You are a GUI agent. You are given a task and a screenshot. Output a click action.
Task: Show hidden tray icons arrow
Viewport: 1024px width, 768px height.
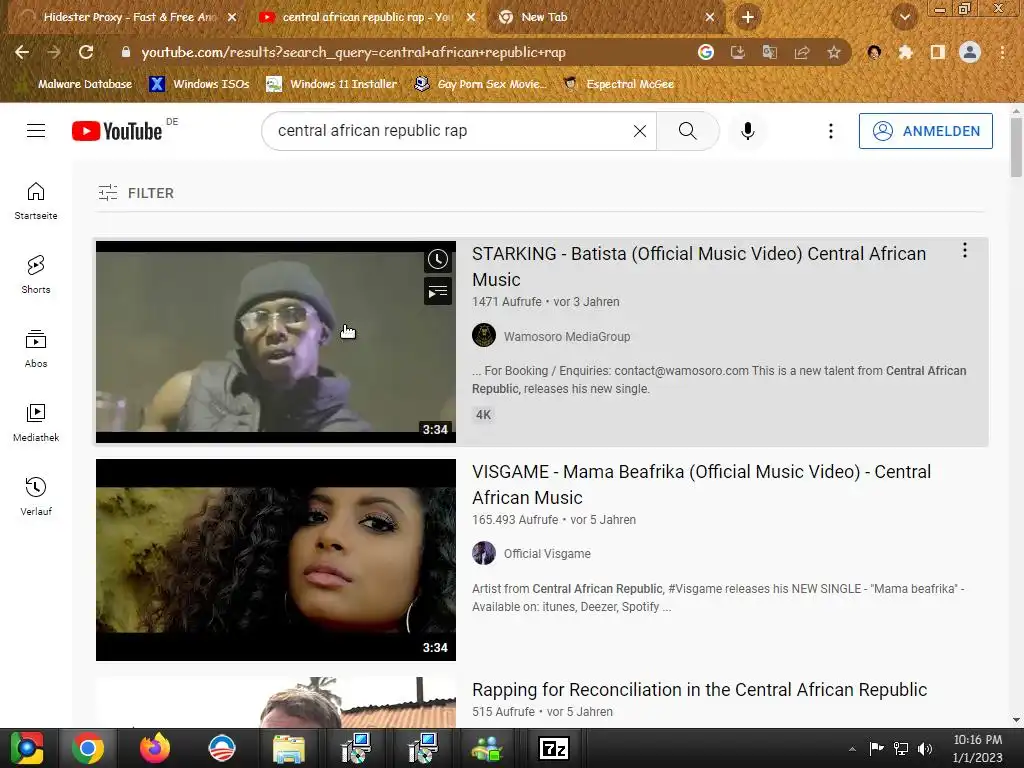(x=852, y=749)
